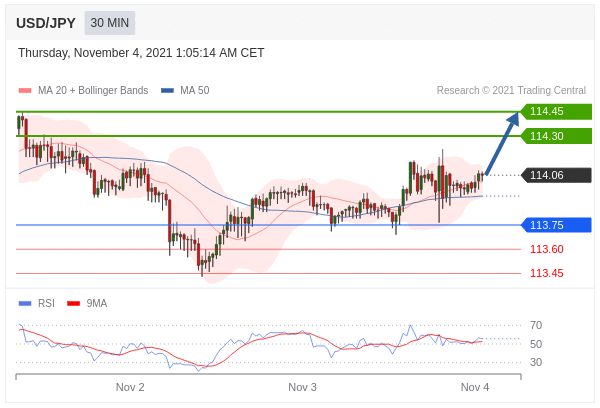Click the 30 MIN timeframe button
The image size is (600, 408).
tap(109, 23)
